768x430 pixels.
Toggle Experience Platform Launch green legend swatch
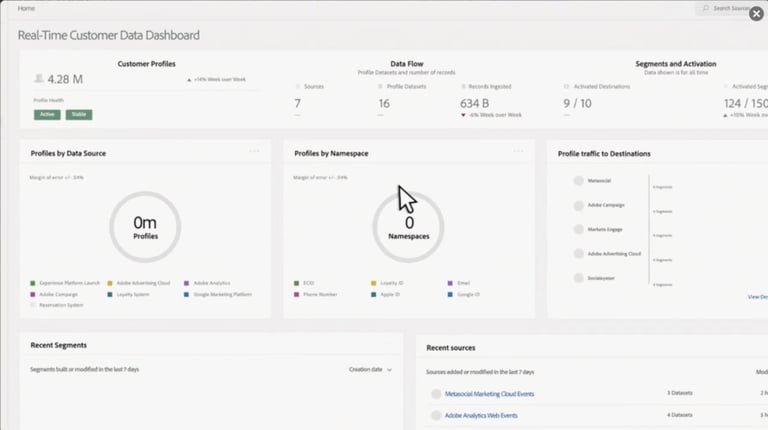pyautogui.click(x=33, y=283)
